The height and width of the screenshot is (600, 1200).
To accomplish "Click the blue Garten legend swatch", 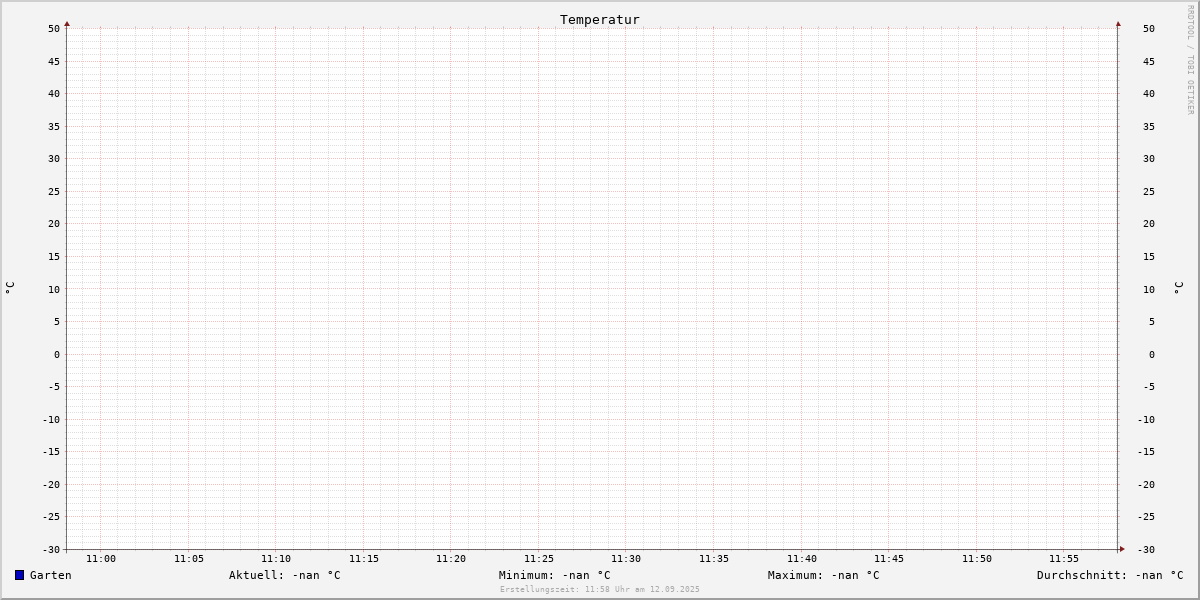I will pyautogui.click(x=19, y=575).
